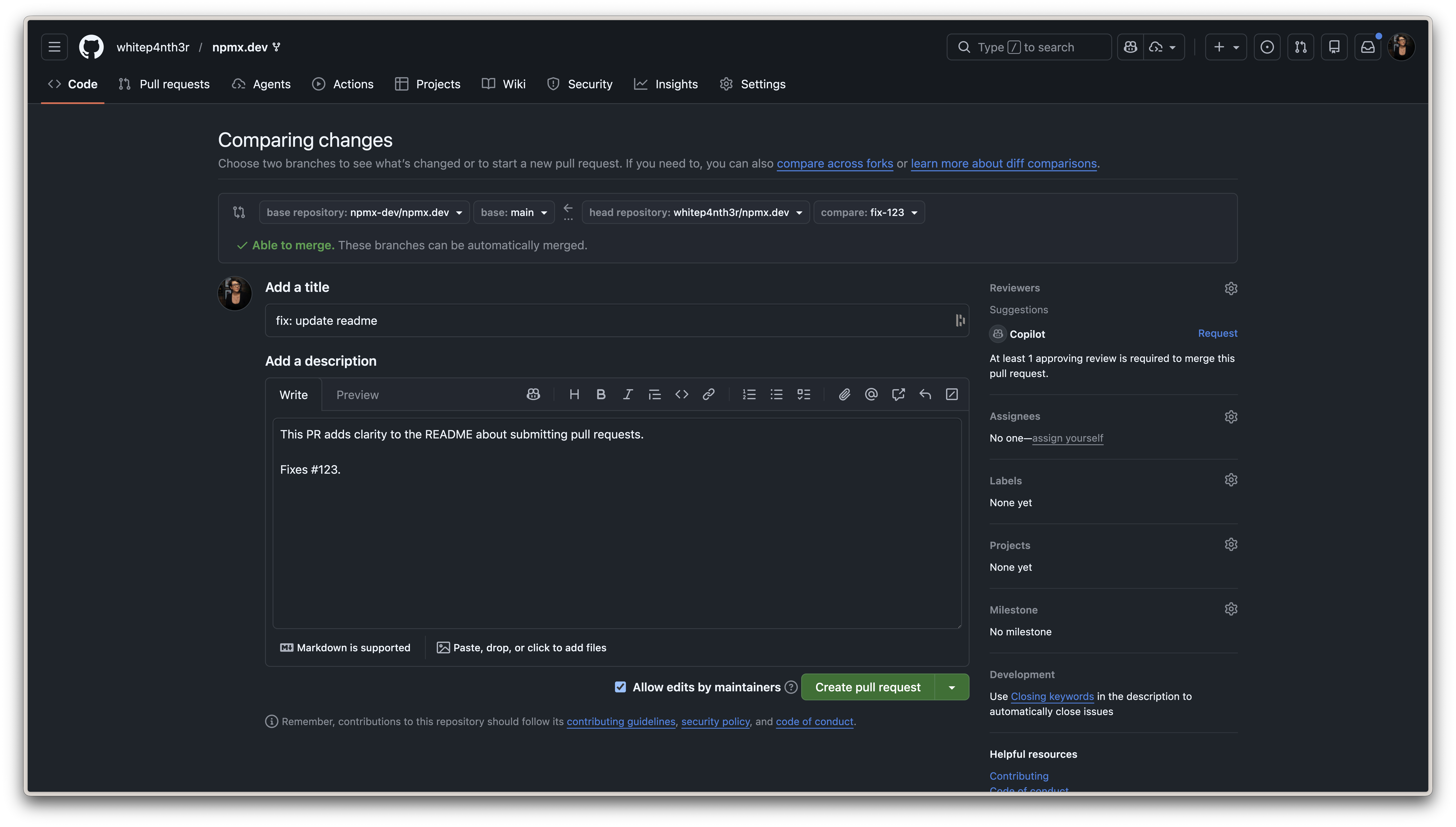
Task: Uncheck Allow edits by maintainers
Action: [620, 687]
